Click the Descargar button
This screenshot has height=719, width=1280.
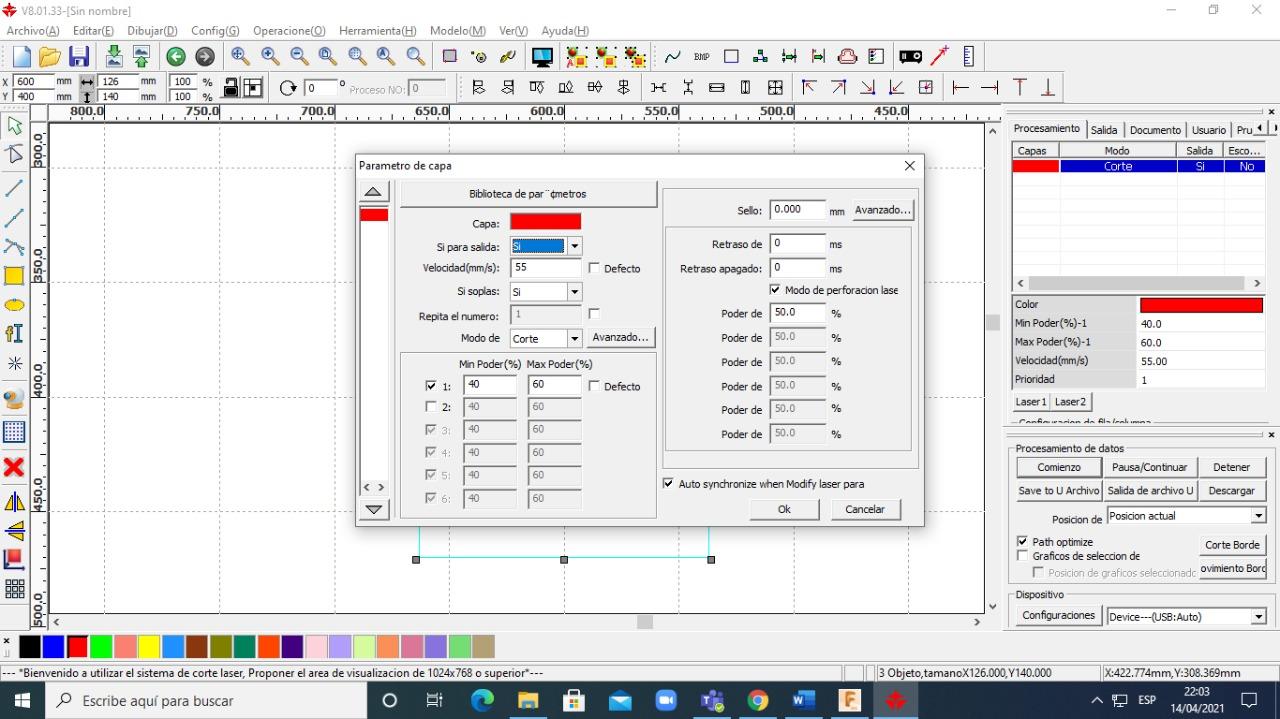pyautogui.click(x=1231, y=491)
